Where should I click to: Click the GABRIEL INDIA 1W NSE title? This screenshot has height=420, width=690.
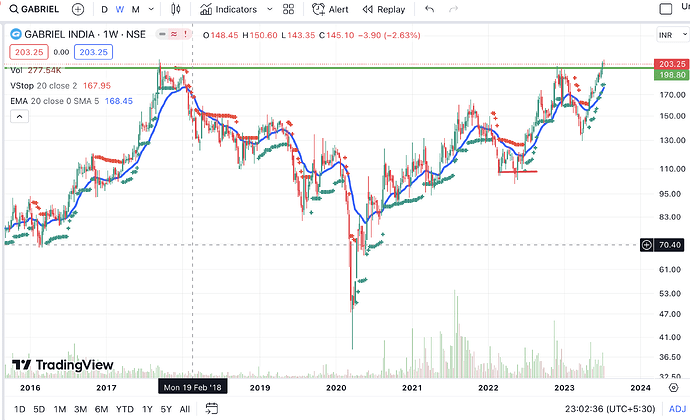[x=85, y=34]
